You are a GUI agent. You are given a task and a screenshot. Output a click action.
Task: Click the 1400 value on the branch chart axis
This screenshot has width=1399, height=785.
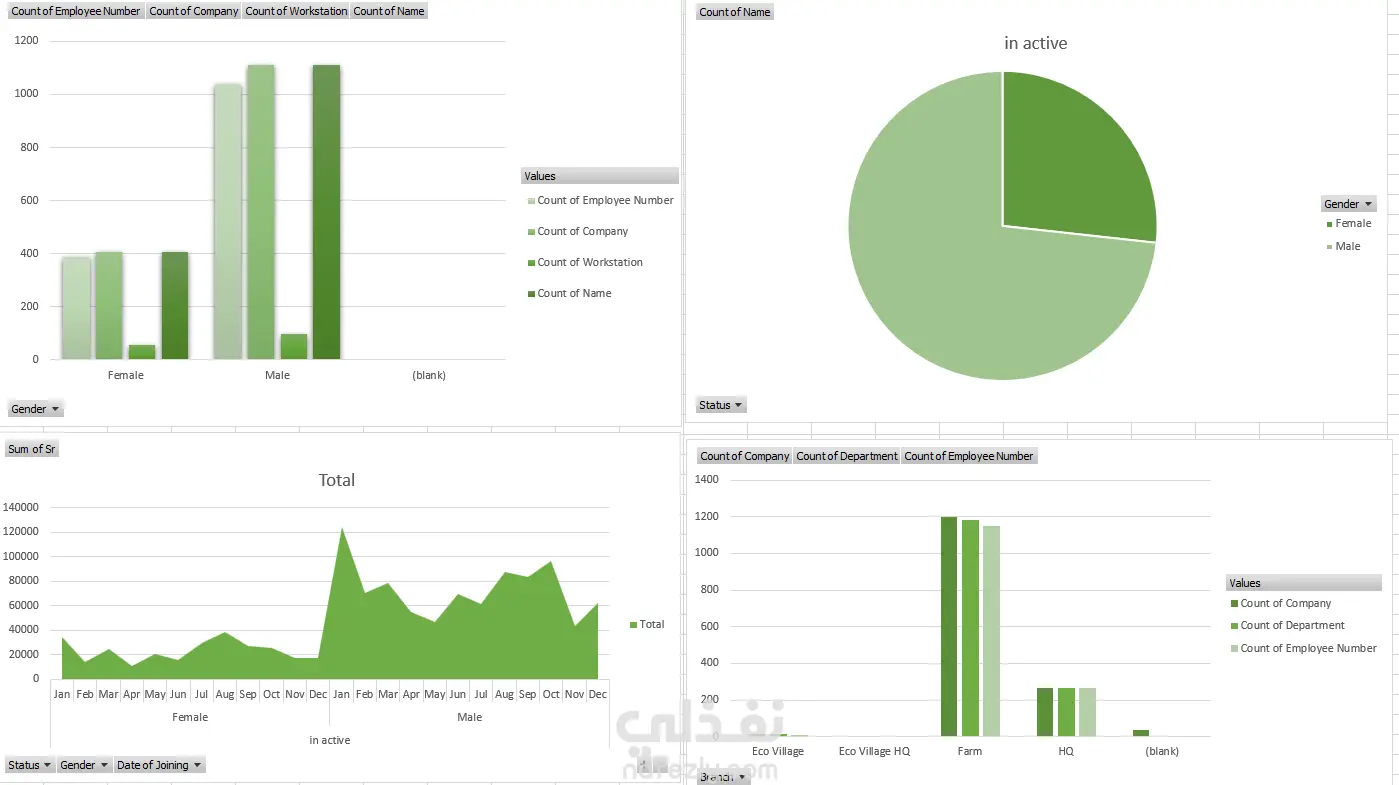707,479
